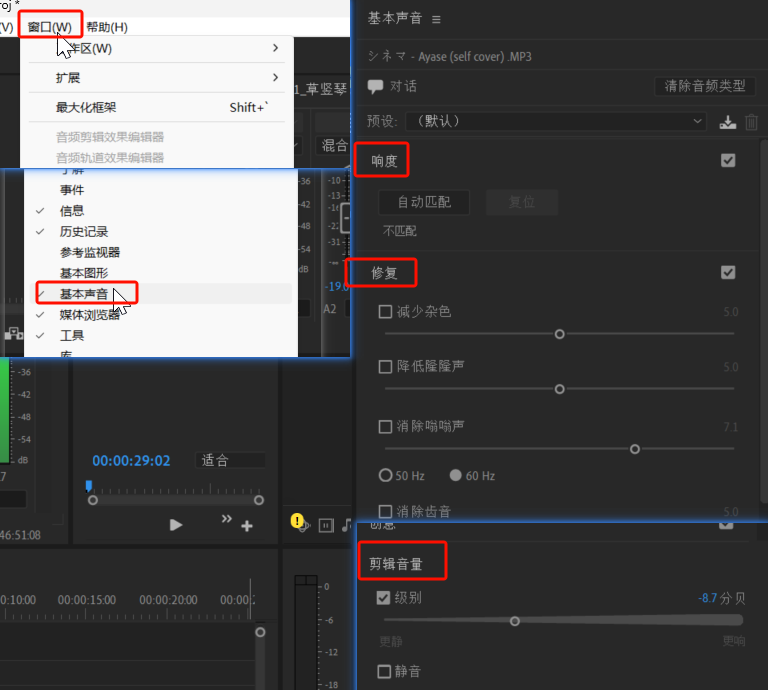Expand the 工作区(W) submenu arrow
Viewport: 768px width, 690px height.
(x=275, y=48)
